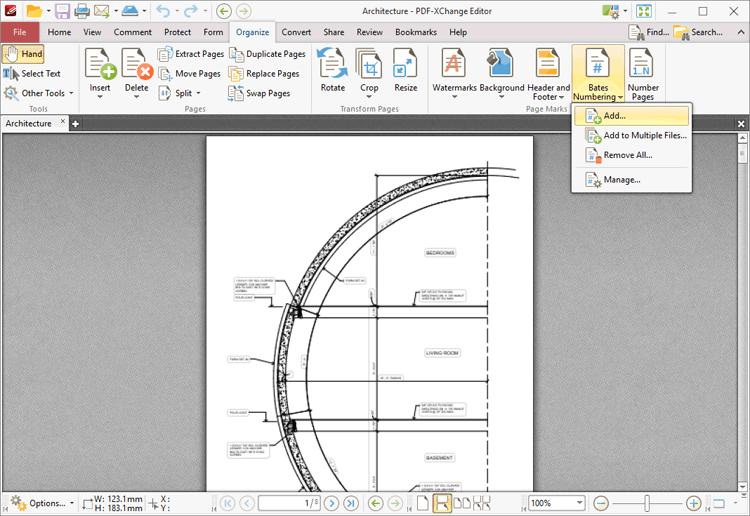
Task: Click the Options button in status bar
Action: [40, 503]
